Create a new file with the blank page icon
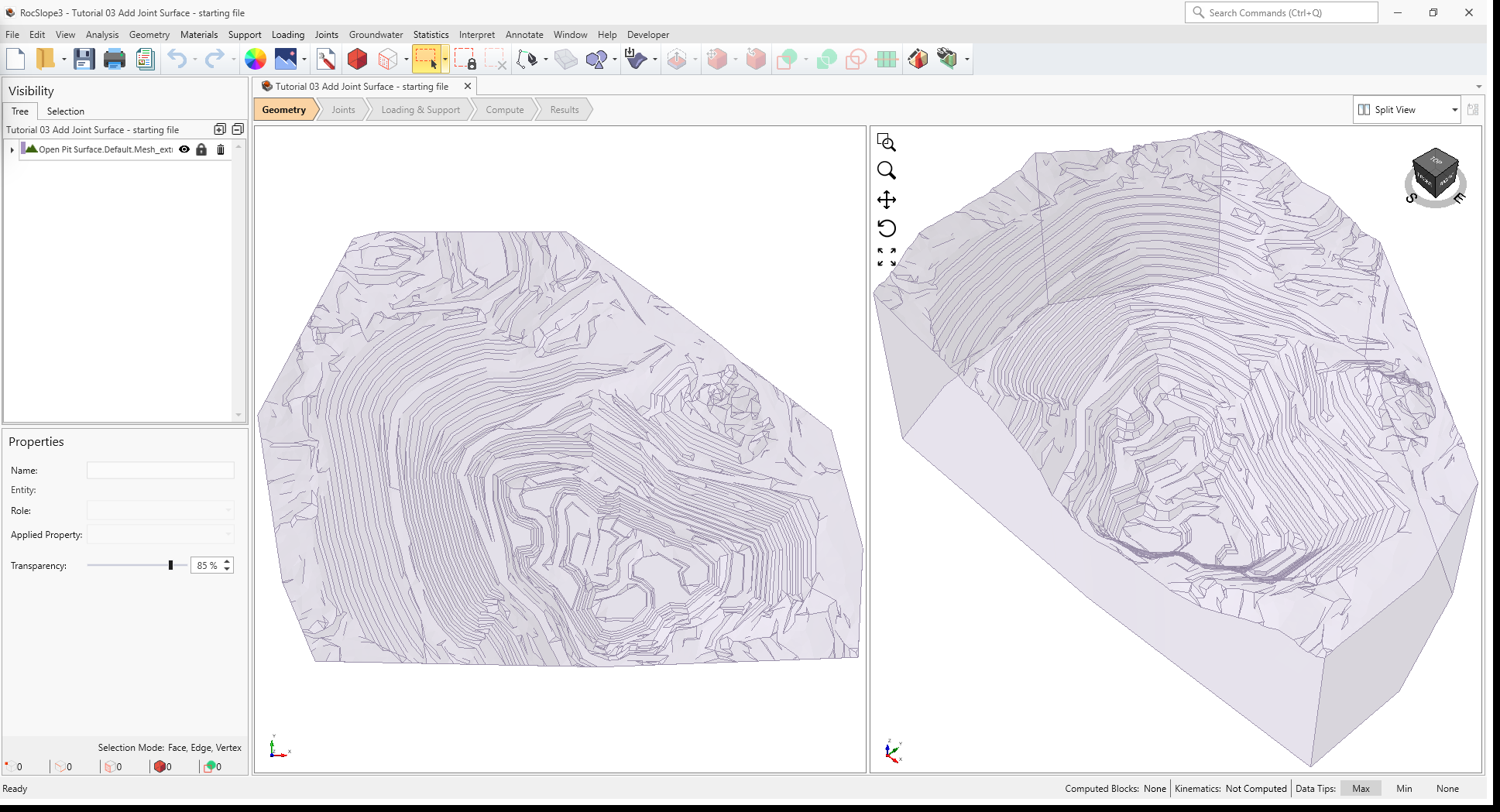The image size is (1500, 812). [x=15, y=59]
